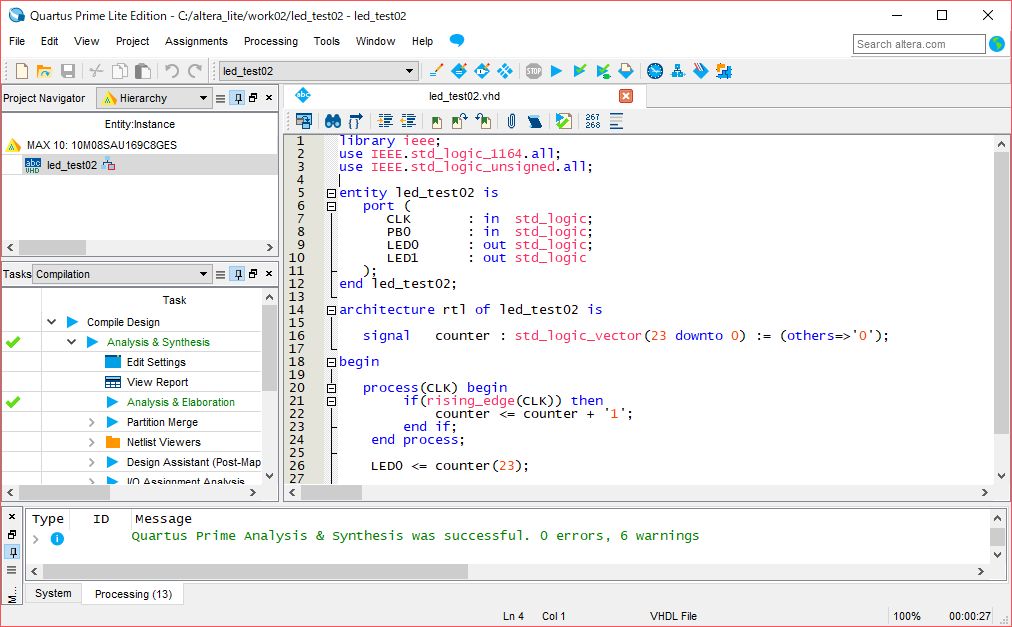This screenshot has height=627, width=1012.
Task: Collapse the Compile Design tree node
Action: (51, 322)
